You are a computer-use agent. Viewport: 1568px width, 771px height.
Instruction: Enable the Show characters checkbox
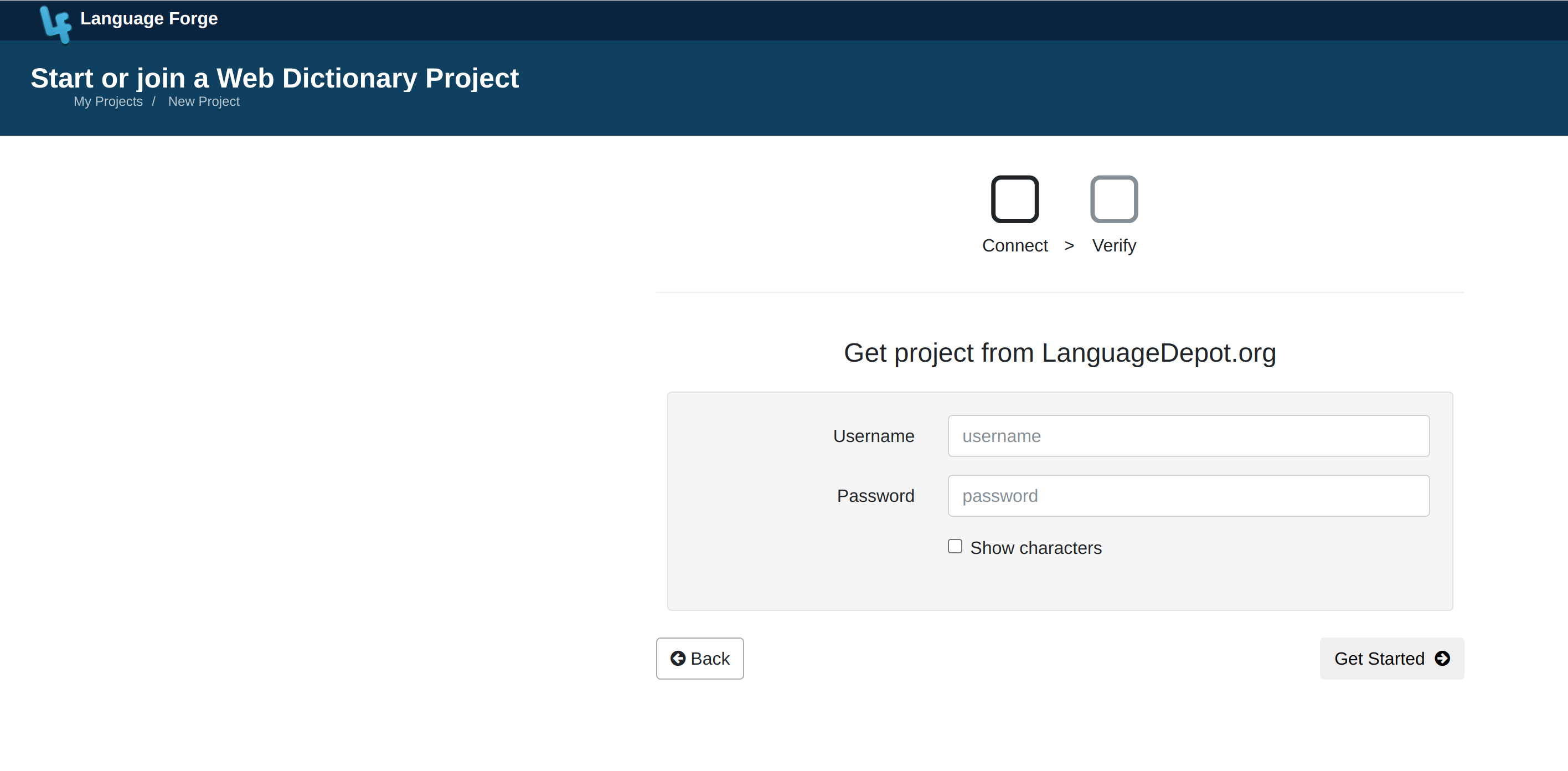coord(955,546)
